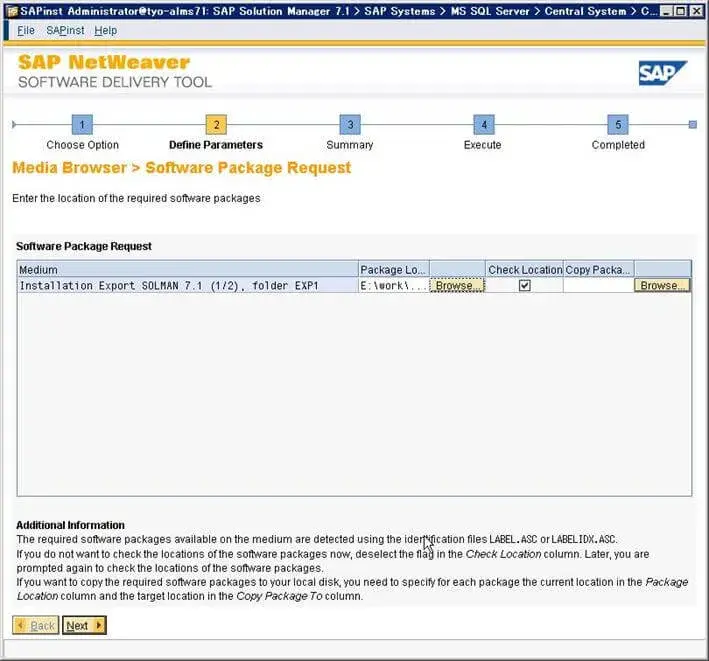Click the roadmap start arrow marker
This screenshot has height=661, width=709.
point(14,124)
